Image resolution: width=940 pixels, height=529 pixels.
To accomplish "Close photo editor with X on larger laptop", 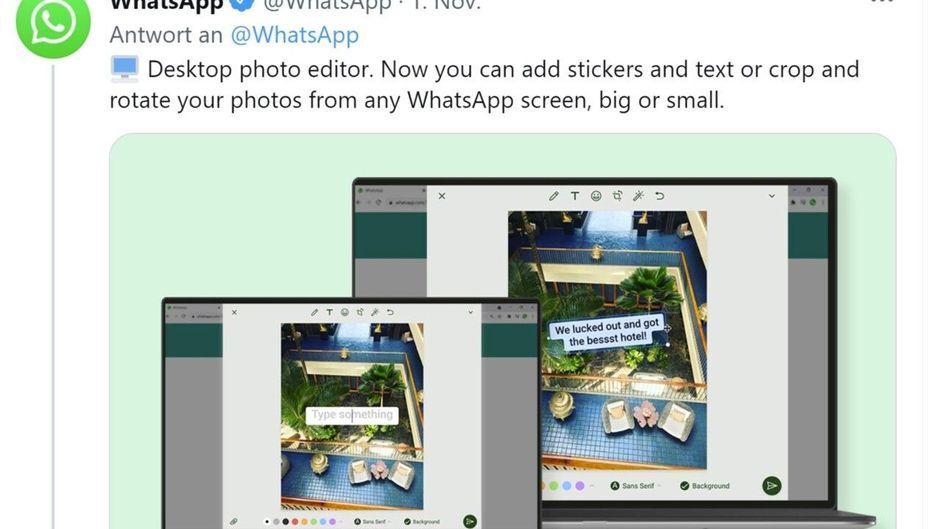I will (442, 196).
